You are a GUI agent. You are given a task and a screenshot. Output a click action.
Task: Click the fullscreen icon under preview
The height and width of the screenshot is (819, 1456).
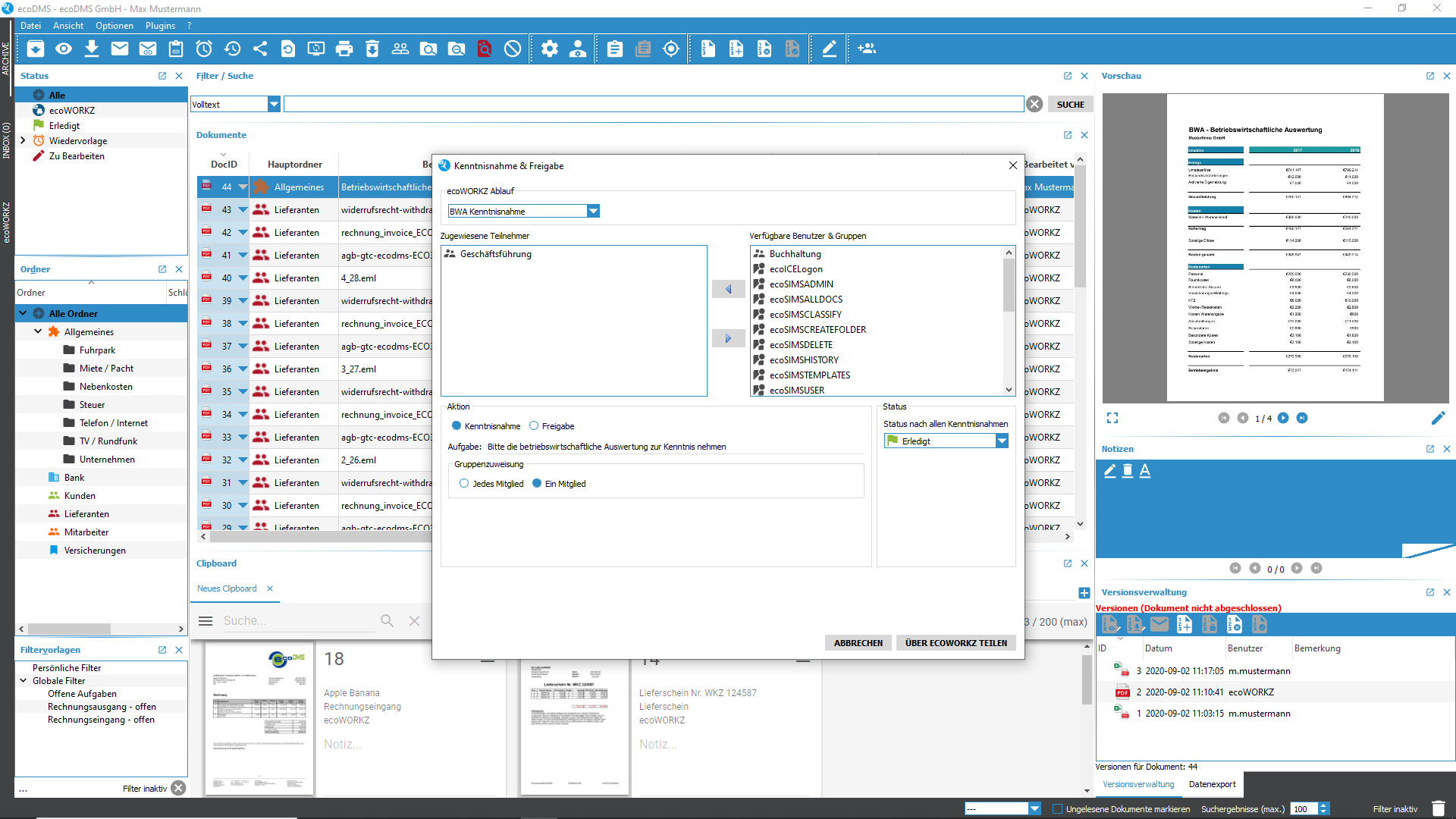[1112, 418]
